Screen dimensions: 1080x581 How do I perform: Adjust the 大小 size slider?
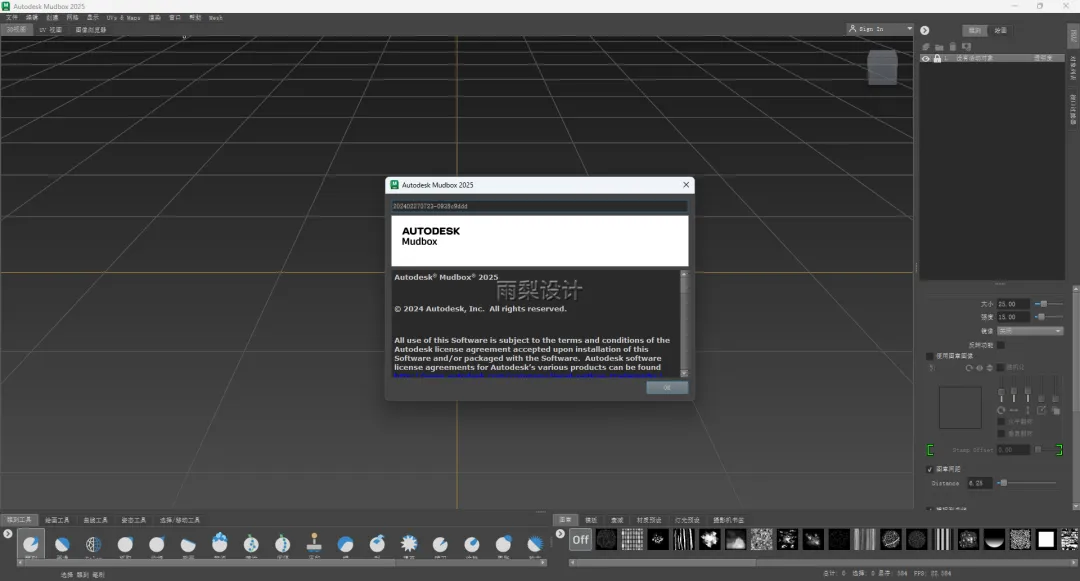[1048, 304]
